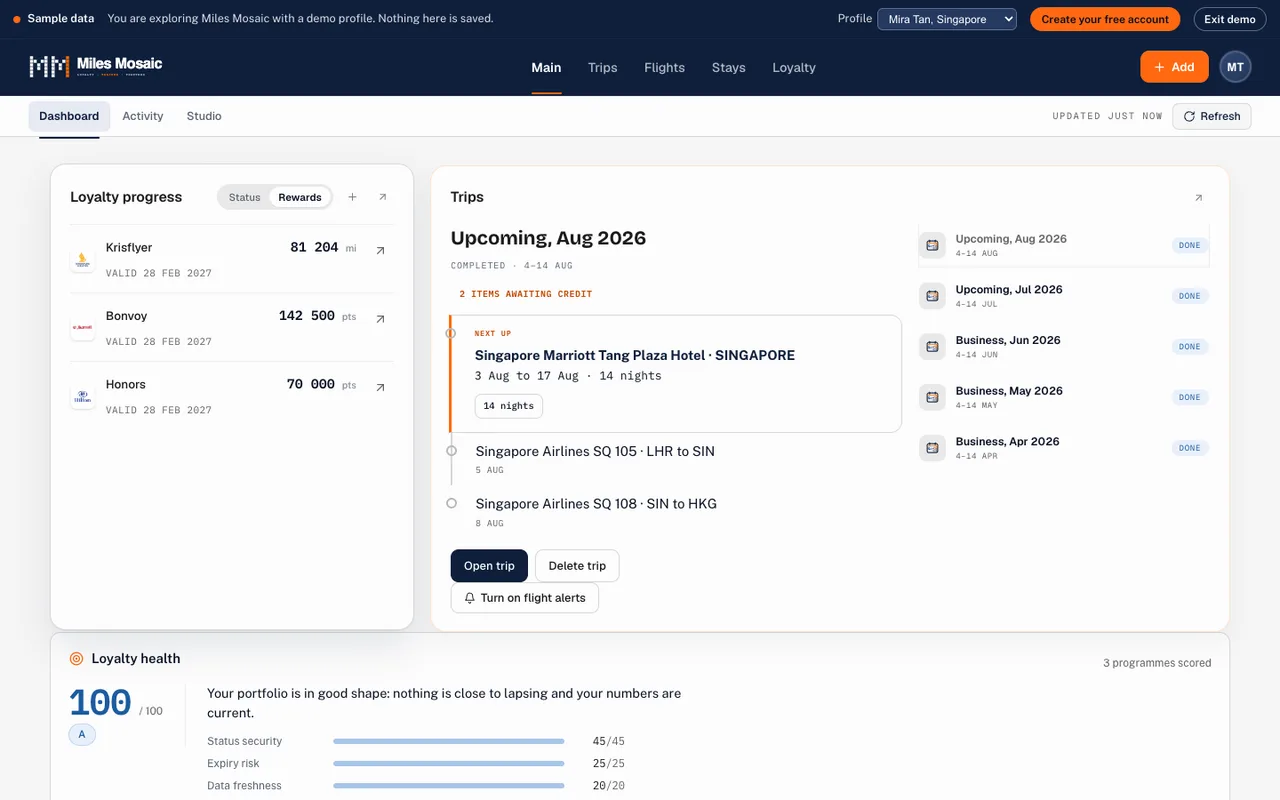Turn on flight alerts
This screenshot has width=1280, height=800.
point(524,598)
